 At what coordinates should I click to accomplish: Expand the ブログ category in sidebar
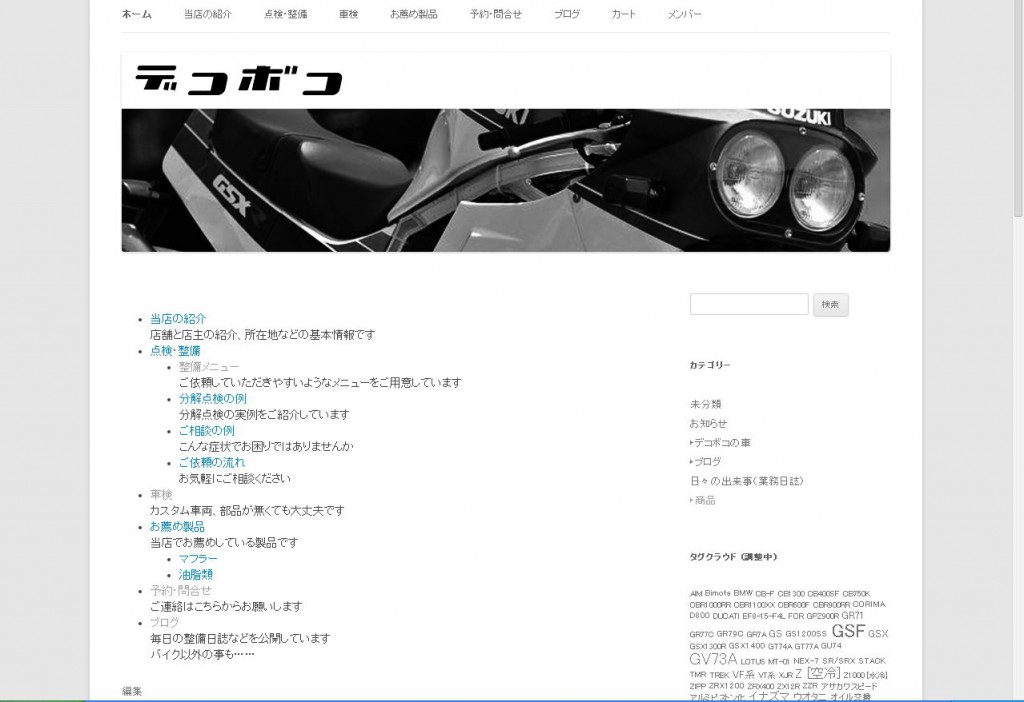point(692,462)
